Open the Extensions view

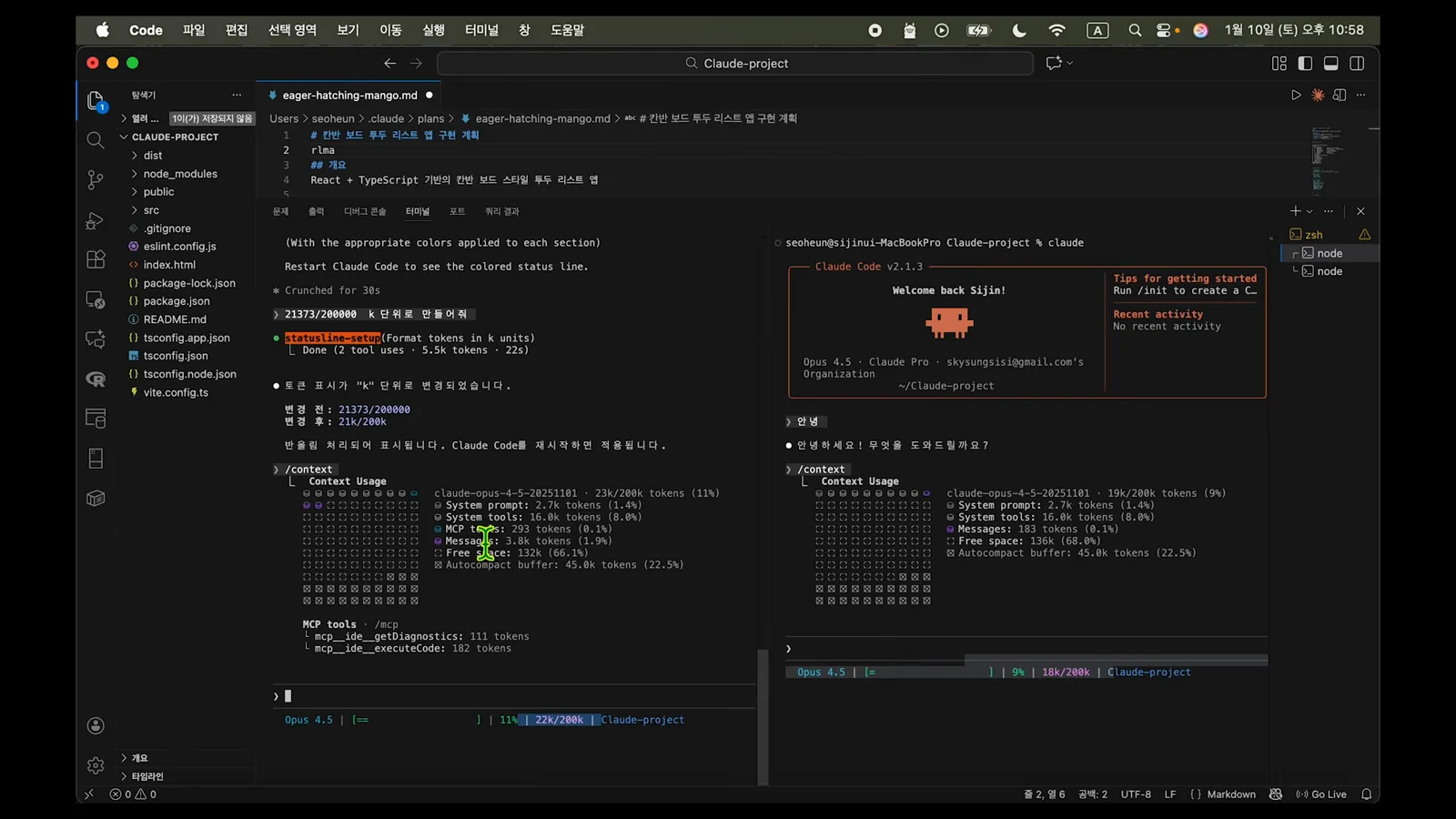click(96, 259)
